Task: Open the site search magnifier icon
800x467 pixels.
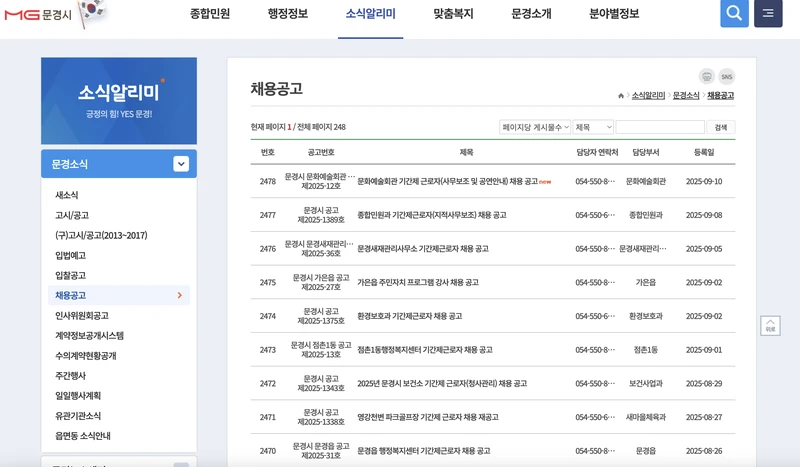Action: tap(734, 13)
